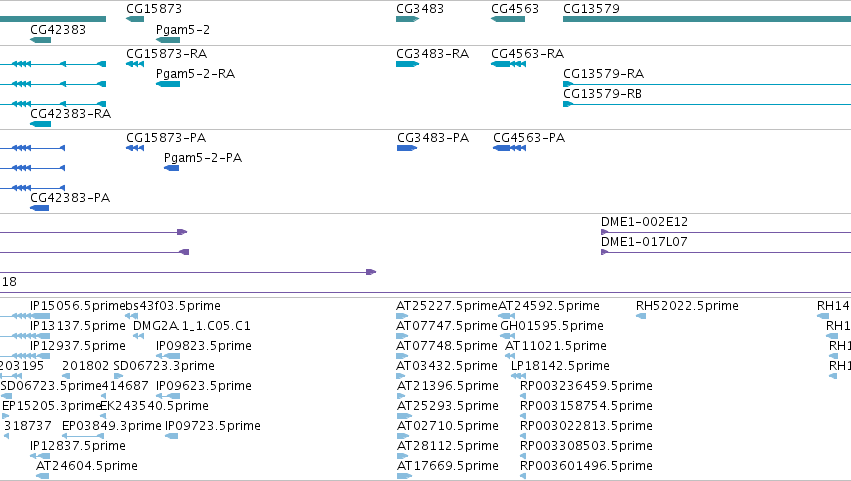Click the IP12937.5prime EST label
This screenshot has width=851, height=481.
(78, 346)
